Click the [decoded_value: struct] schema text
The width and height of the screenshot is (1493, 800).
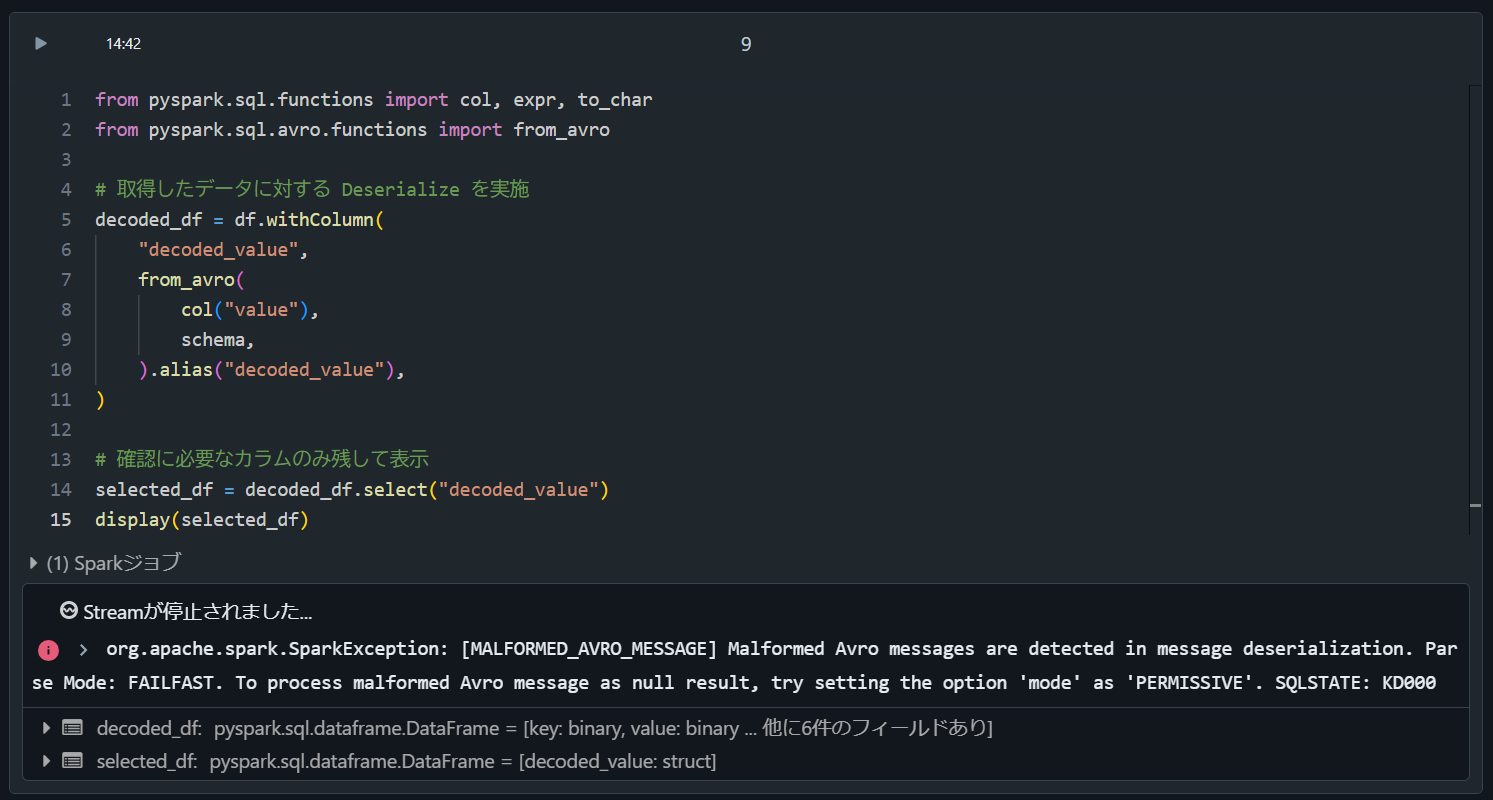pyautogui.click(x=617, y=760)
